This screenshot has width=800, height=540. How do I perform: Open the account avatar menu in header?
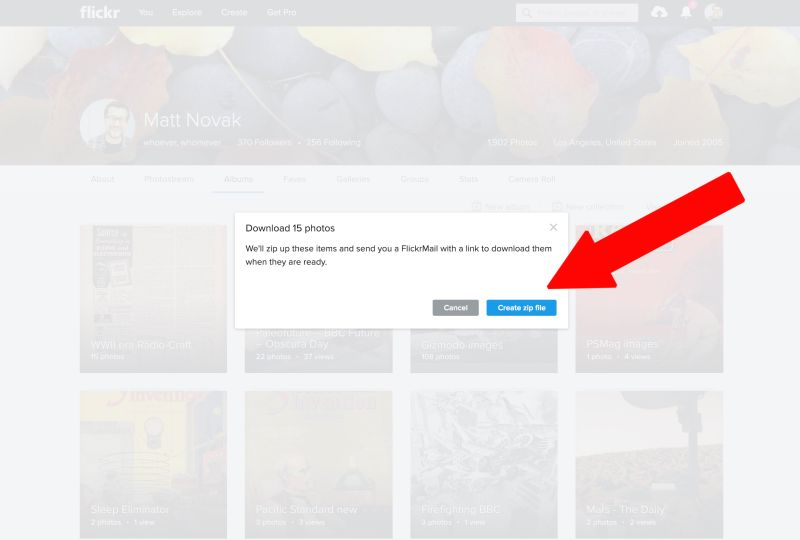(x=713, y=12)
